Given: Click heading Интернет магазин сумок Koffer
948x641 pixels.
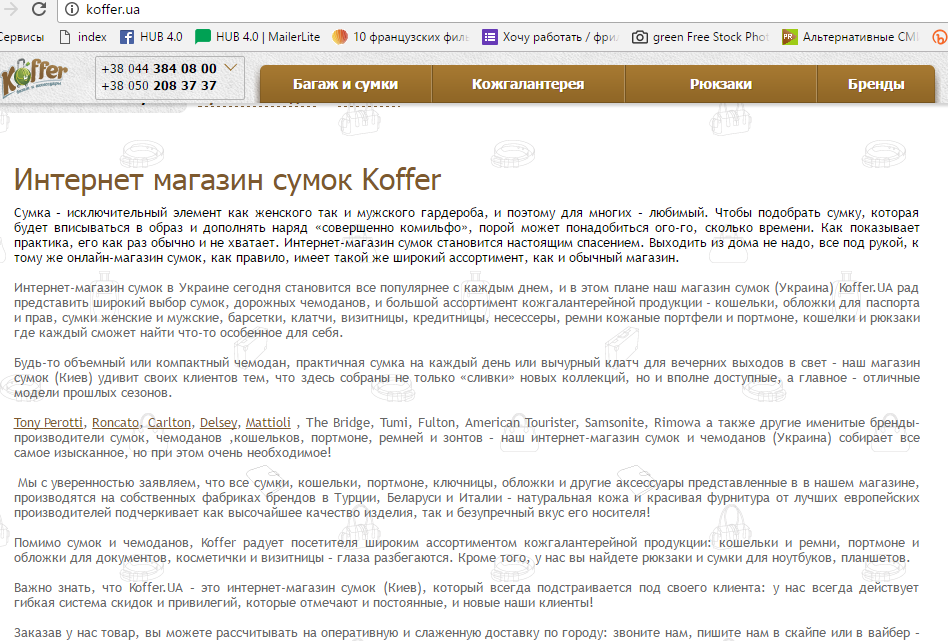Looking at the screenshot, I should [227, 180].
